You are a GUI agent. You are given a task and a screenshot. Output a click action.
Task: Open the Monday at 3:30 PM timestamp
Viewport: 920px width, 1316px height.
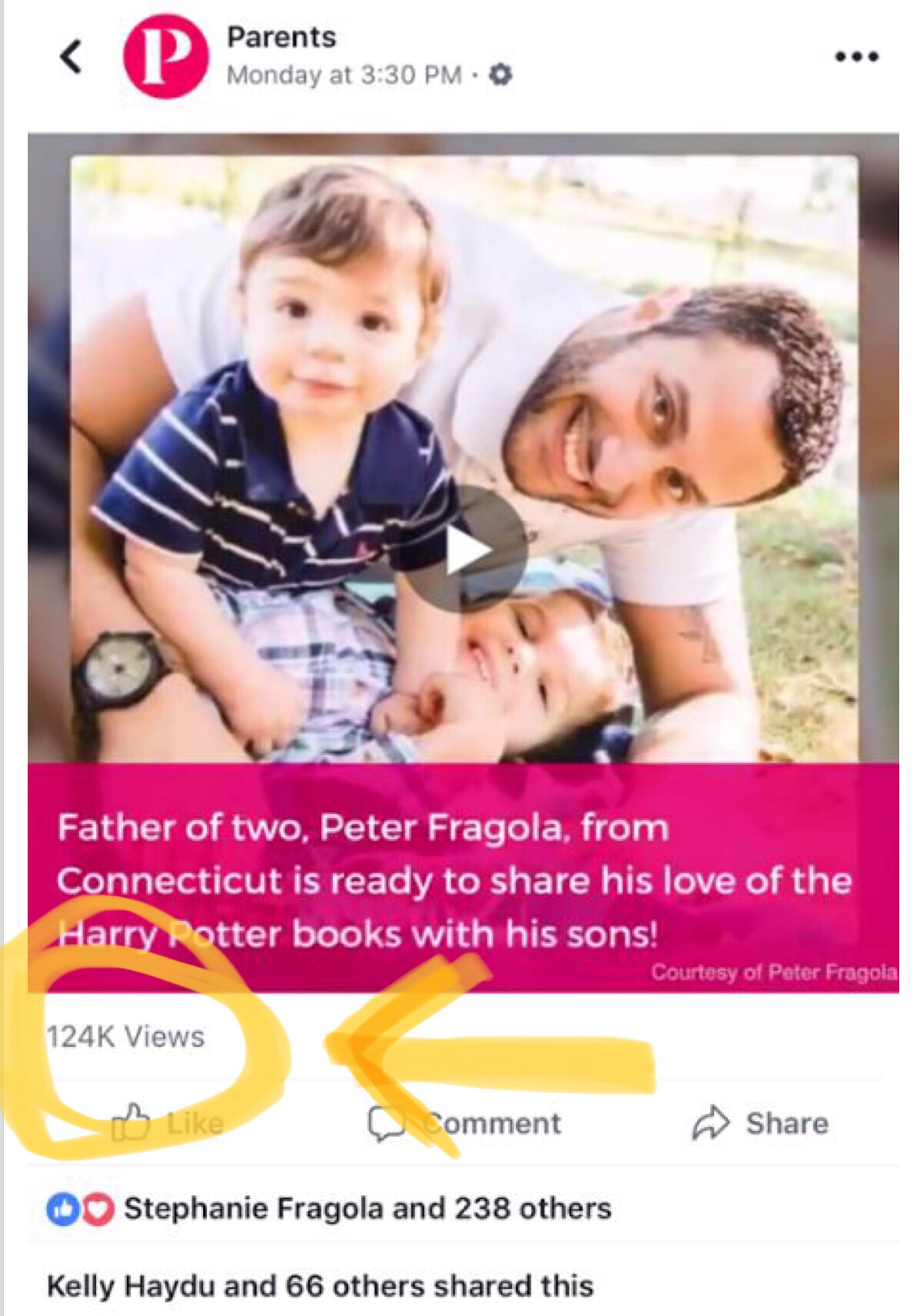[344, 75]
